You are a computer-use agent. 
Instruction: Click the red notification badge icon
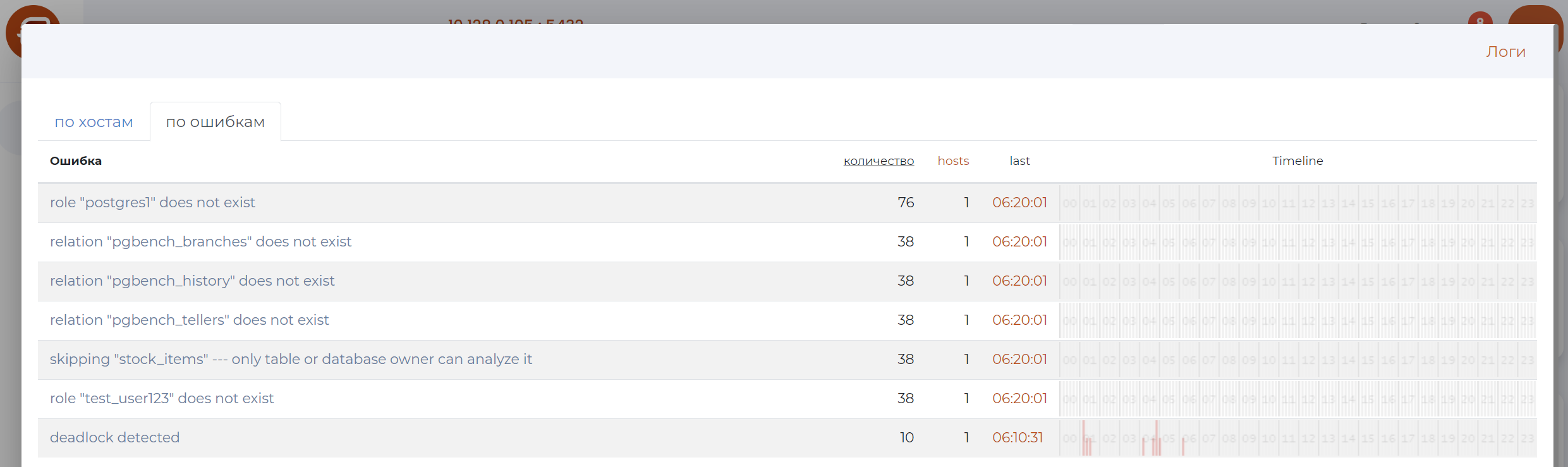point(1480,18)
